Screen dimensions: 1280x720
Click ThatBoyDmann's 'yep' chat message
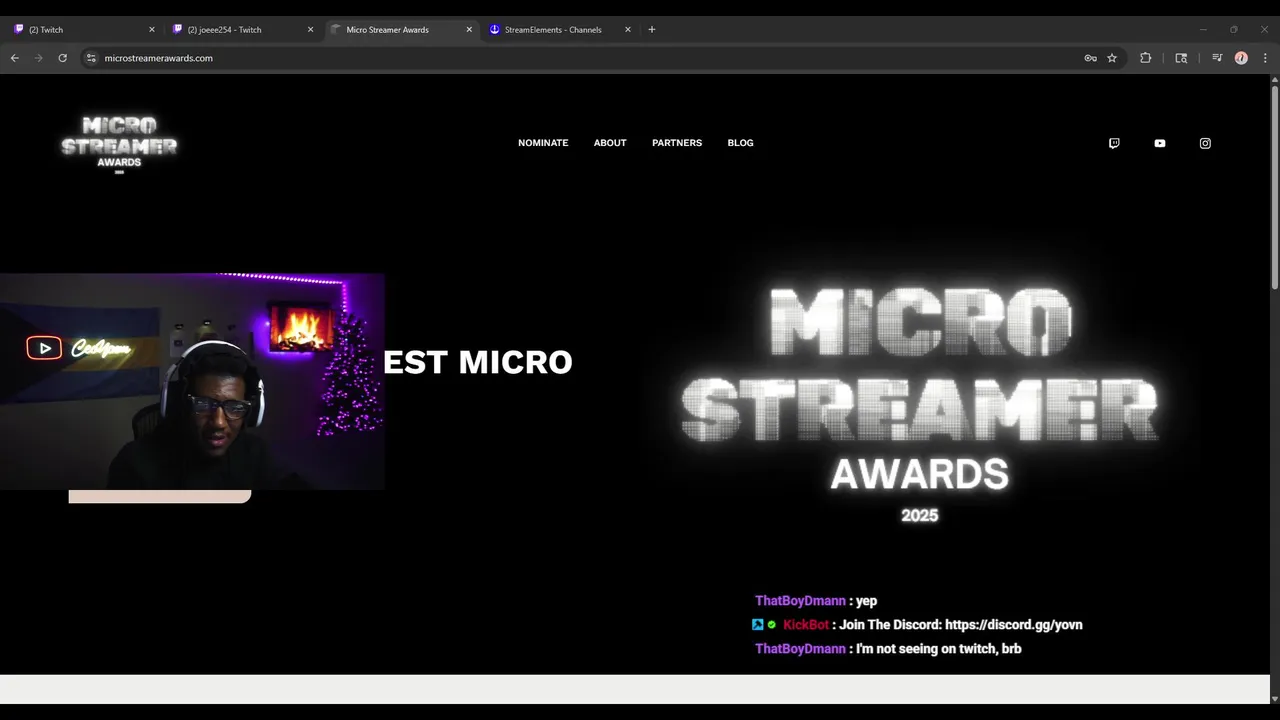[x=866, y=601]
